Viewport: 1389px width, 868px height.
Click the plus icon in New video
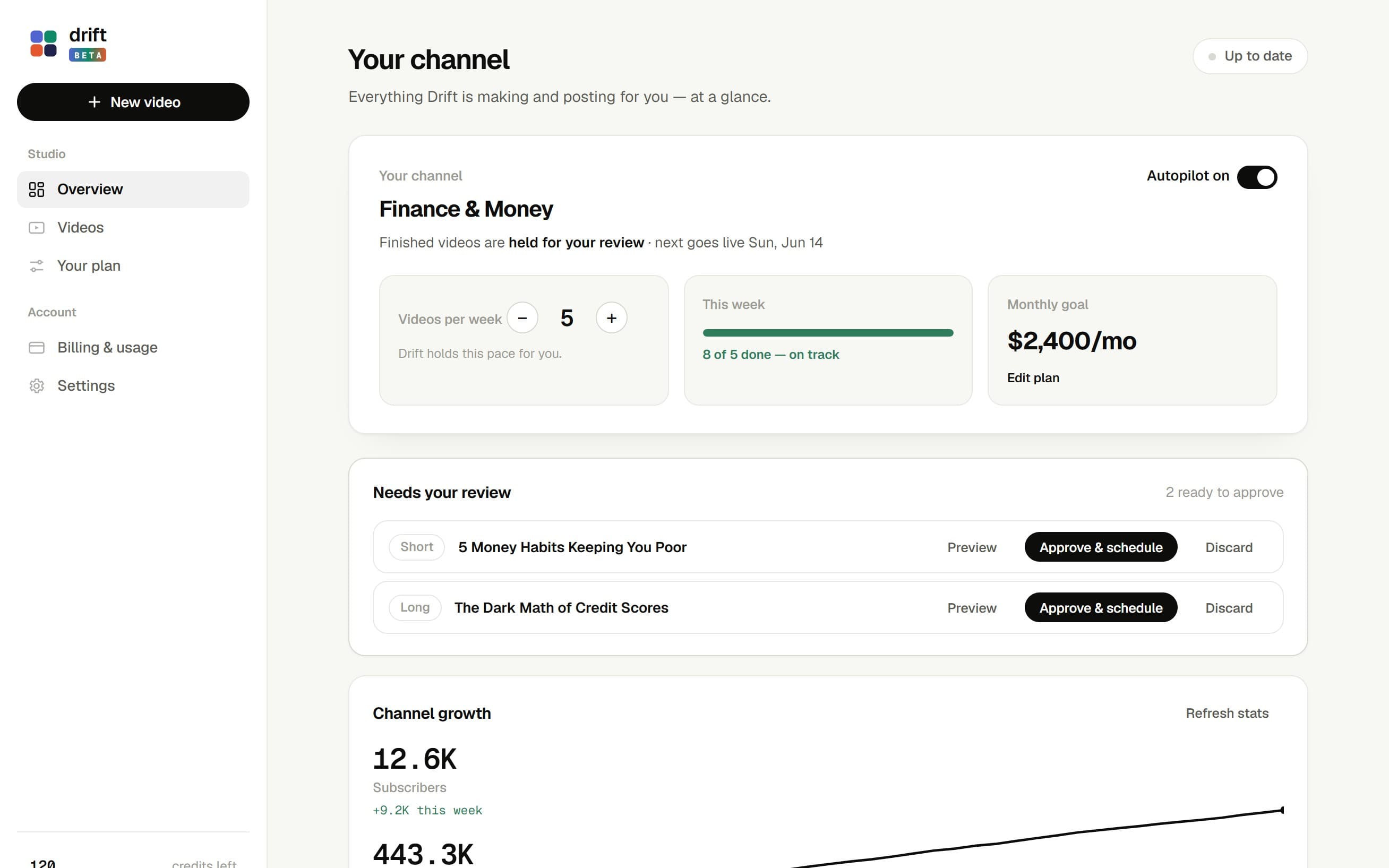point(95,102)
